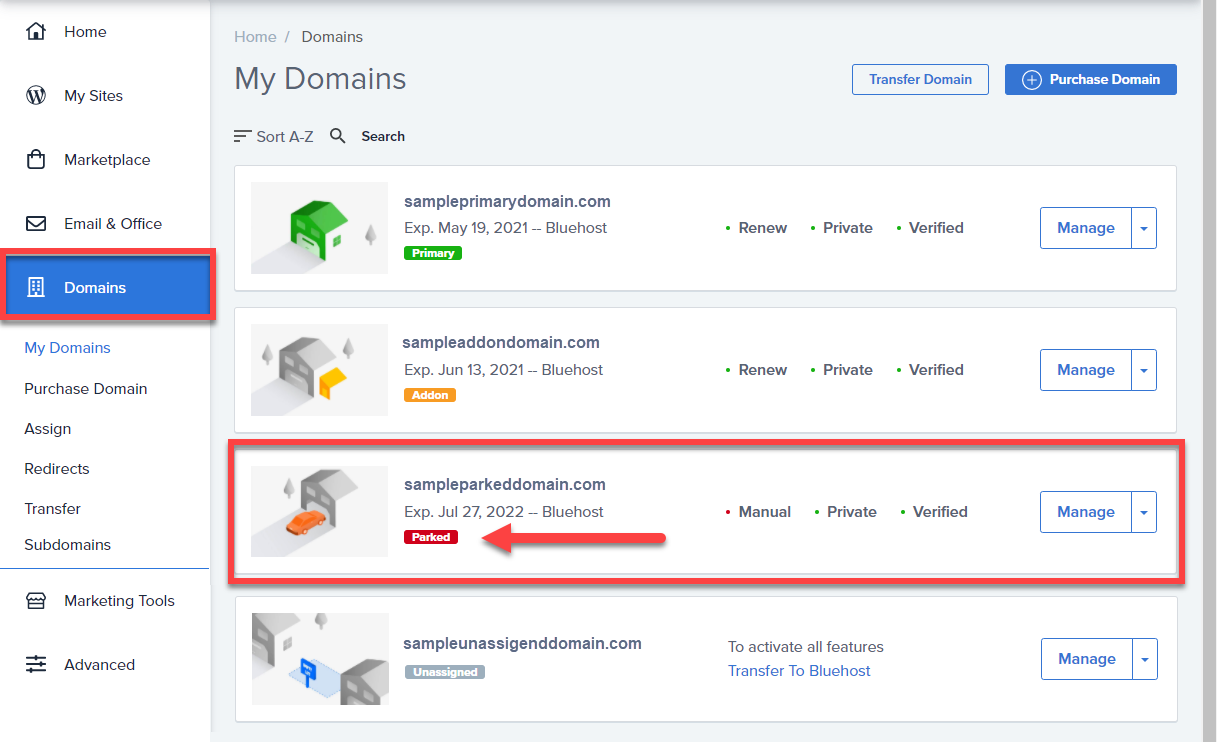Click the Home breadcrumb link
Image resolution: width=1217 pixels, height=742 pixels.
tap(255, 37)
